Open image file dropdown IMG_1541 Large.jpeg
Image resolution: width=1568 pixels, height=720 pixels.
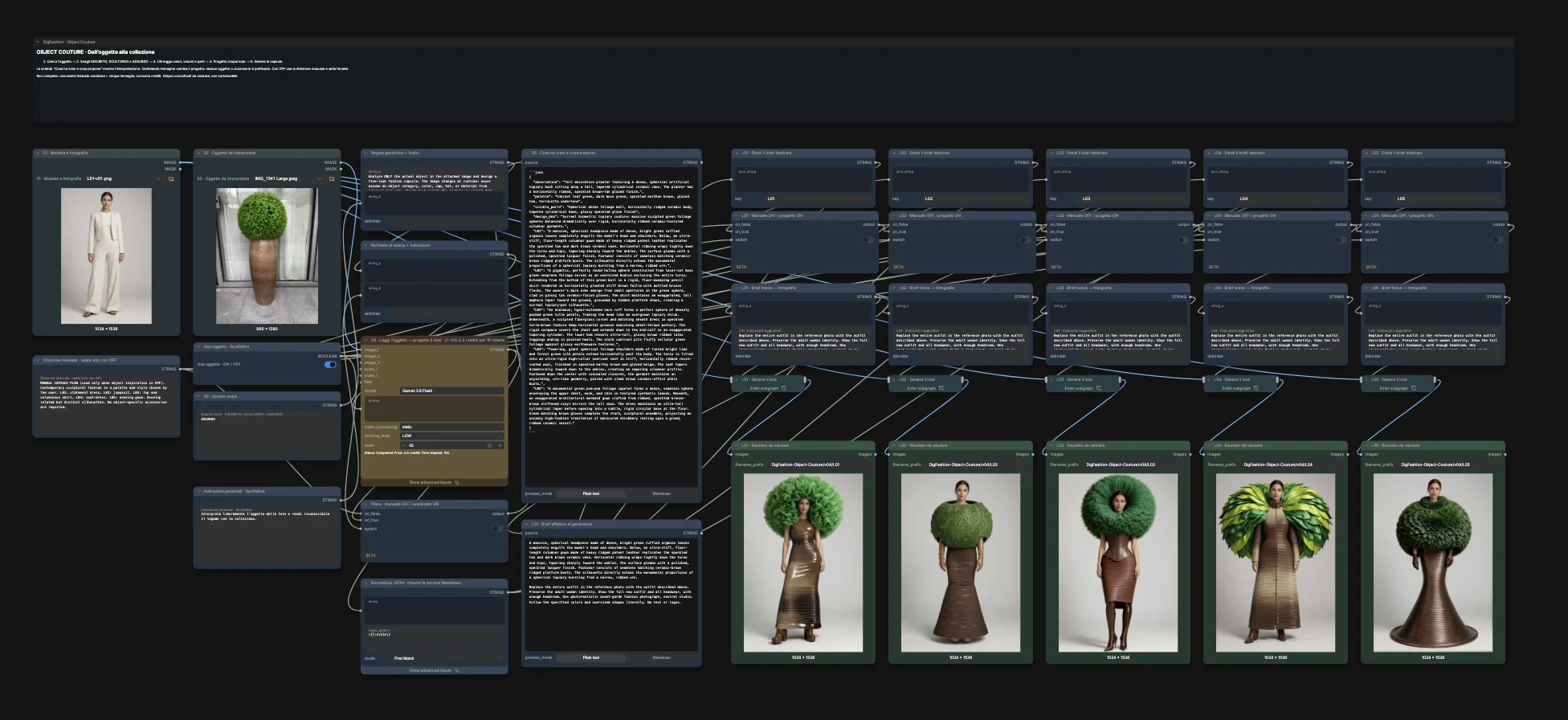click(288, 179)
